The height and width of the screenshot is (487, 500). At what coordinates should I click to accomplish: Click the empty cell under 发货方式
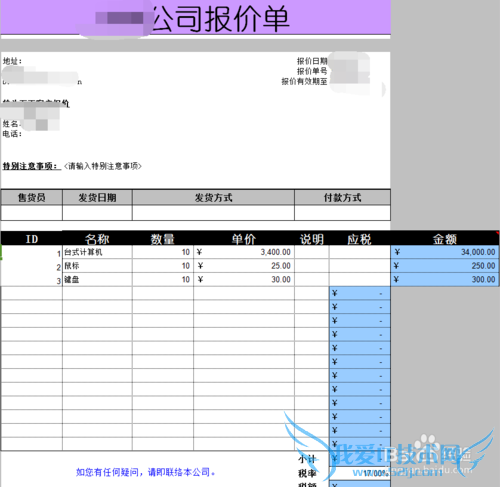(213, 213)
